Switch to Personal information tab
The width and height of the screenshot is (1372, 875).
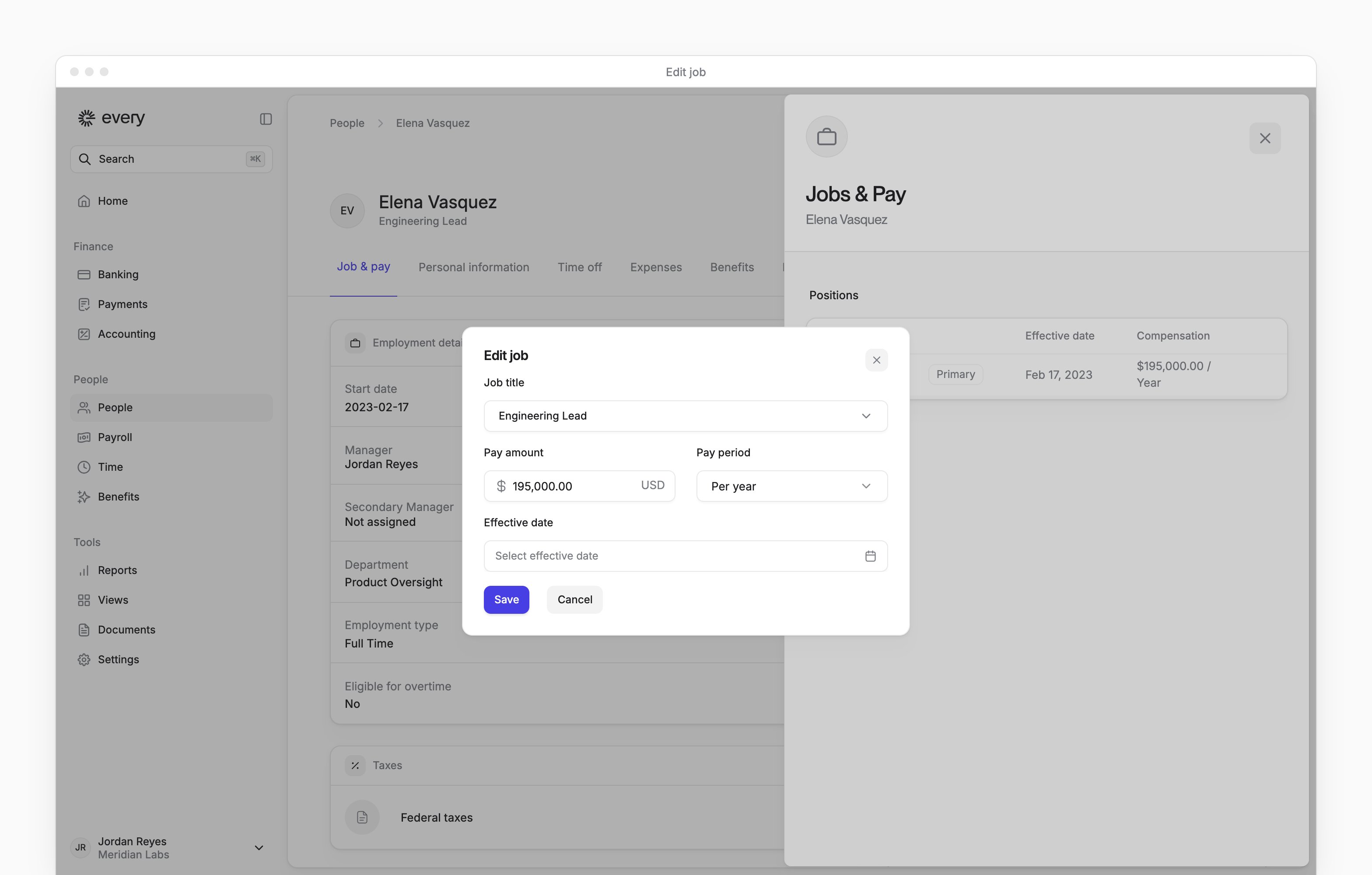(473, 267)
